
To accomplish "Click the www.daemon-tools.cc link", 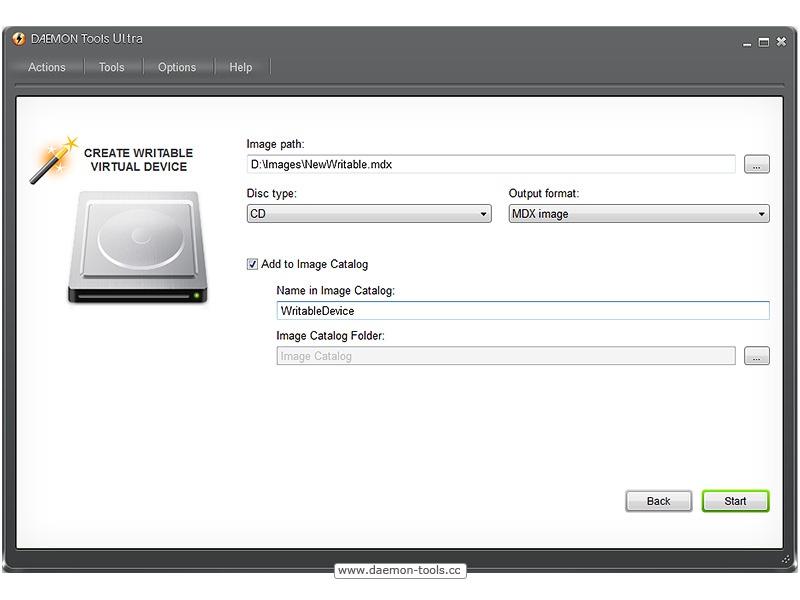I will tap(400, 570).
